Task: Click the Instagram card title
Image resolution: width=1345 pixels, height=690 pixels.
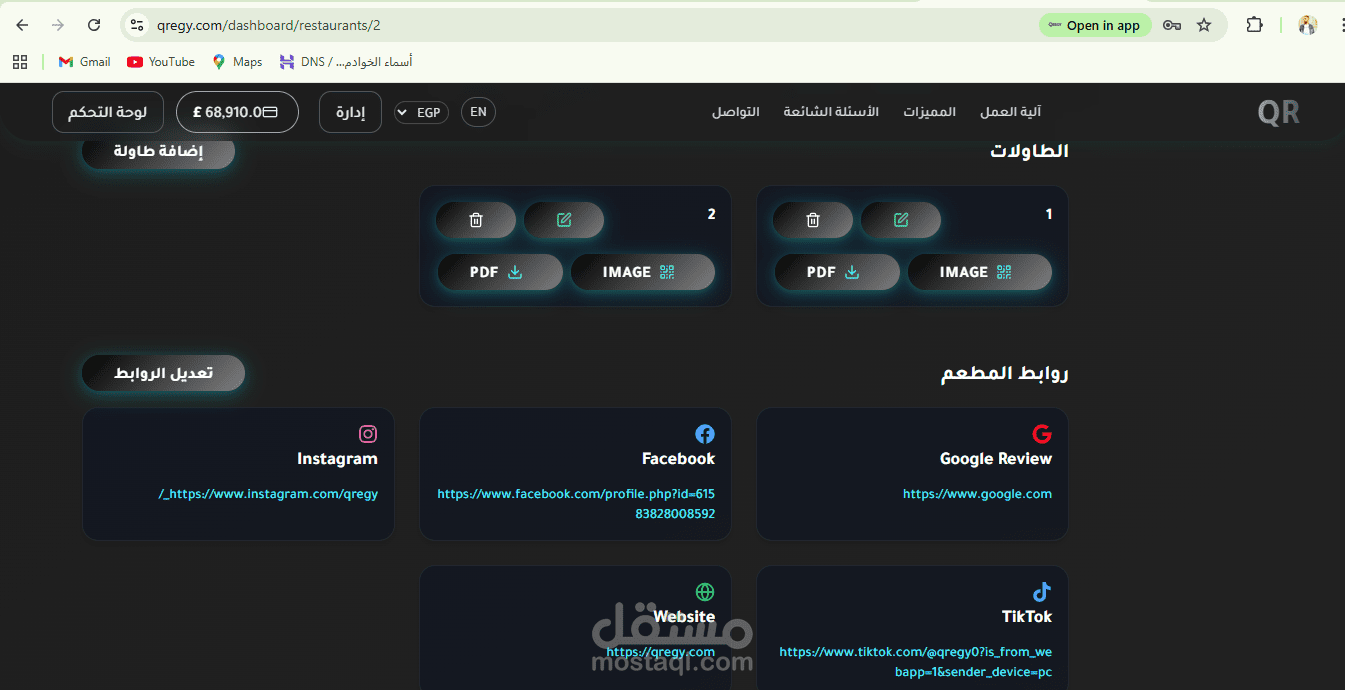Action: (337, 459)
